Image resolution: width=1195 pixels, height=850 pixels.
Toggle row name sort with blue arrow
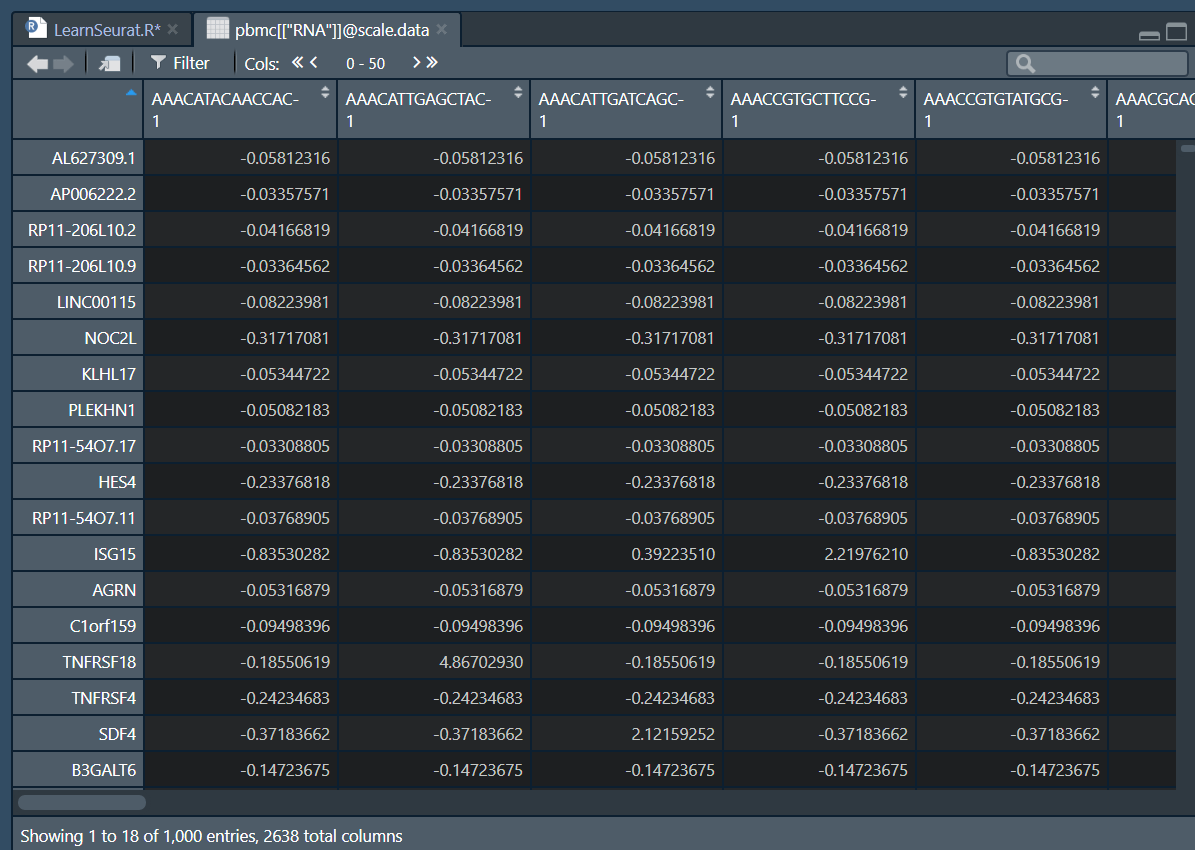click(130, 93)
